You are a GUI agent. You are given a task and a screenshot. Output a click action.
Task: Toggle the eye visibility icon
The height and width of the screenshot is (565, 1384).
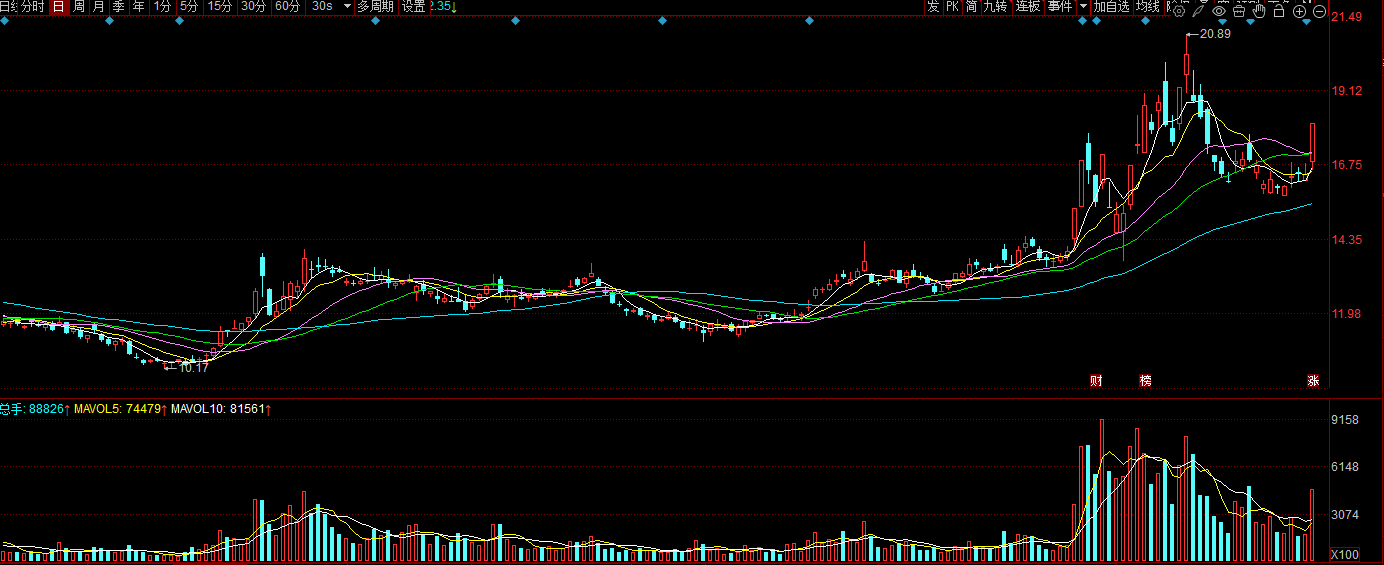(1218, 11)
